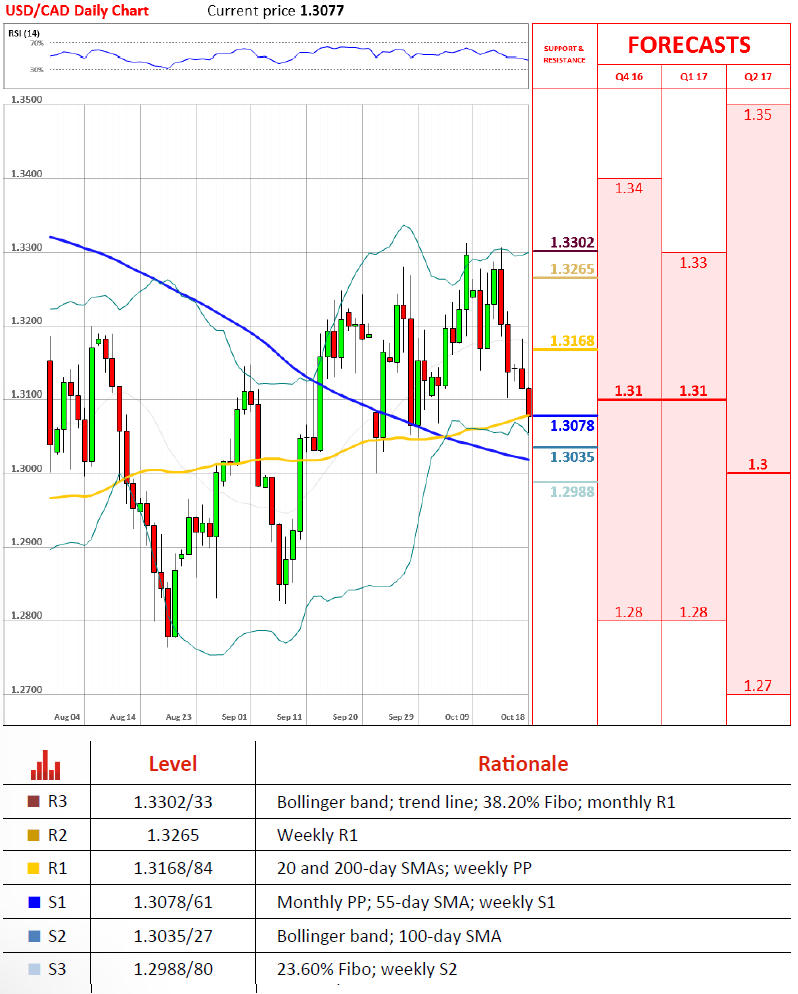
Task: Click the Sep 20 date axis label
Action: click(345, 717)
